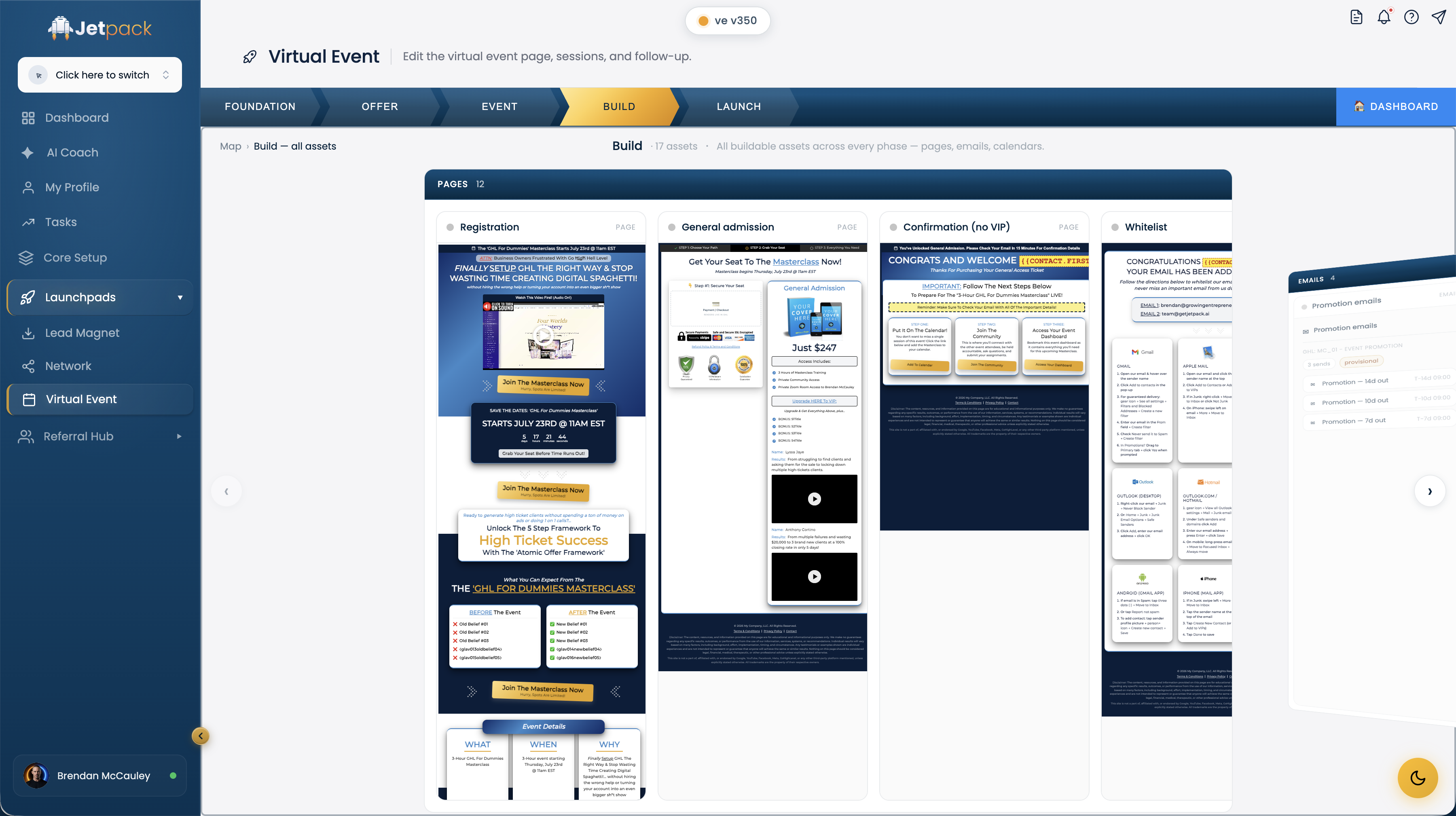1456x816 pixels.
Task: Click the Lead Magnet download icon
Action: pyautogui.click(x=28, y=333)
